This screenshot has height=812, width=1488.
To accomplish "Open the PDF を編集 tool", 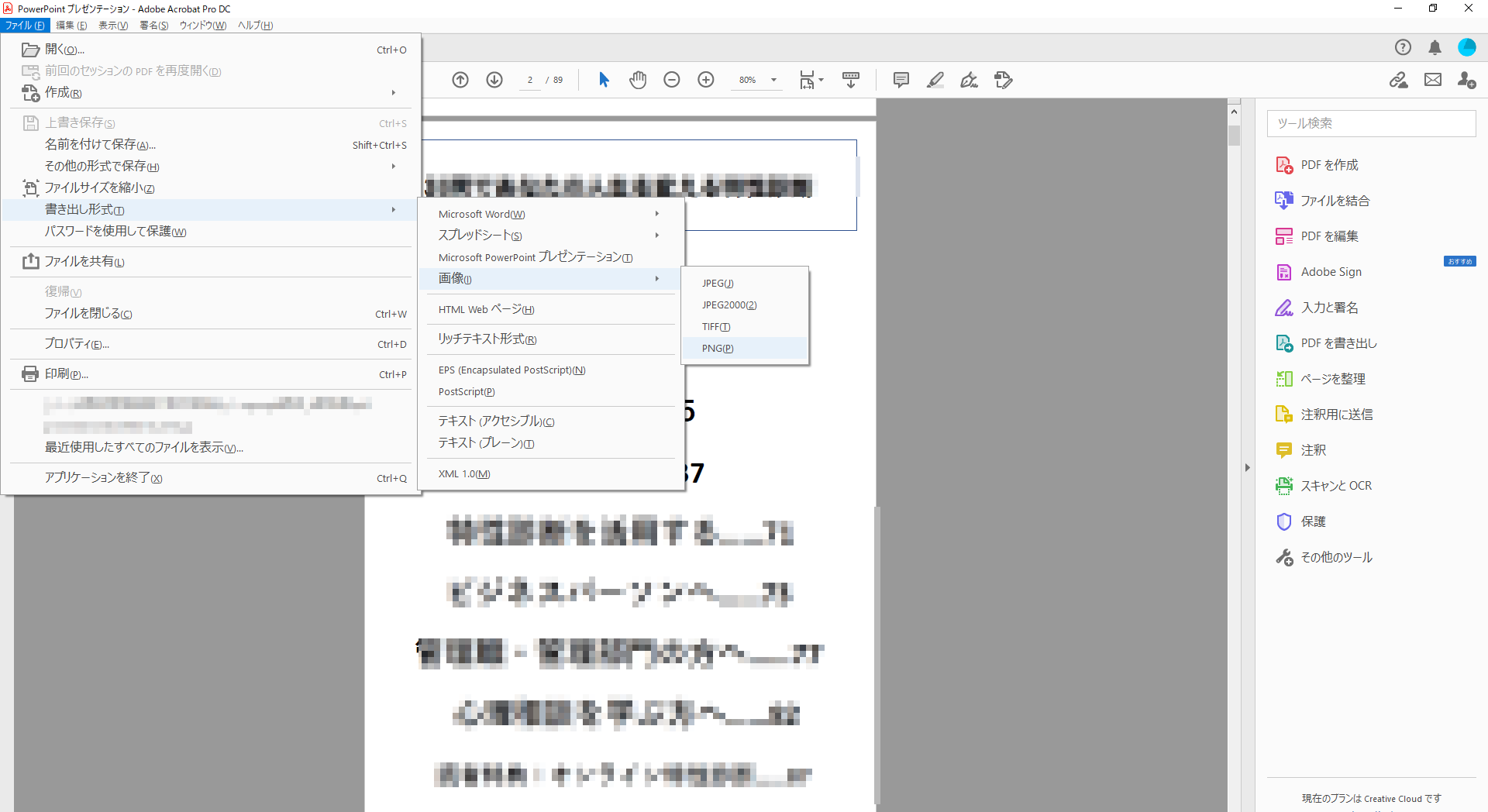I will pos(1317,236).
